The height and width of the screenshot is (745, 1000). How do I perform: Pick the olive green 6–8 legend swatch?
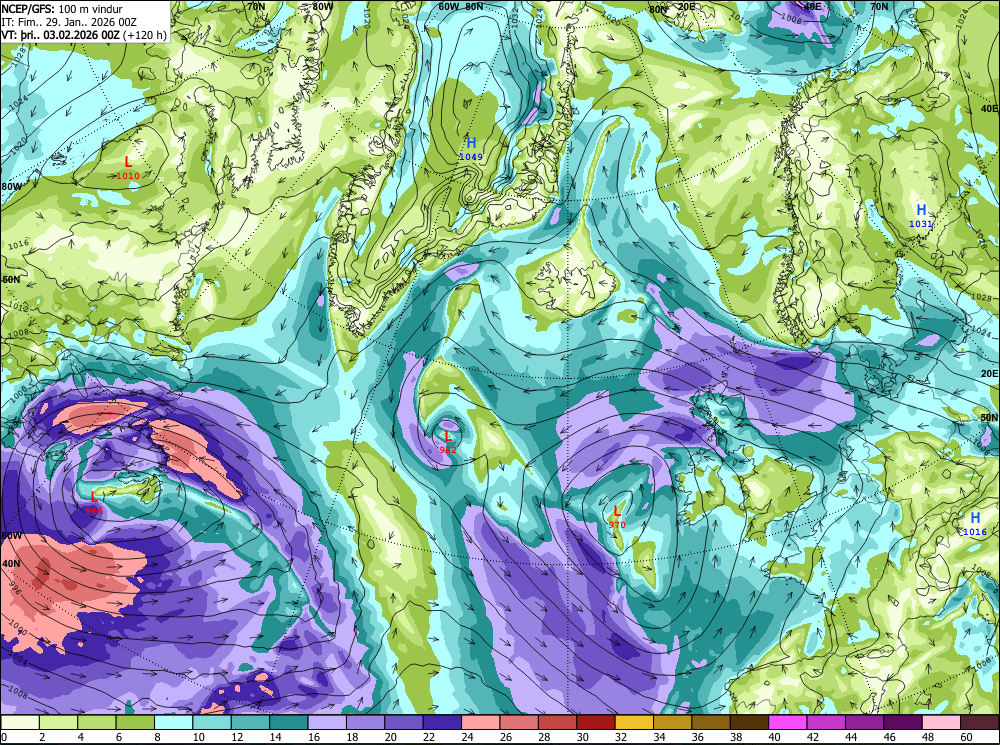coord(135,722)
